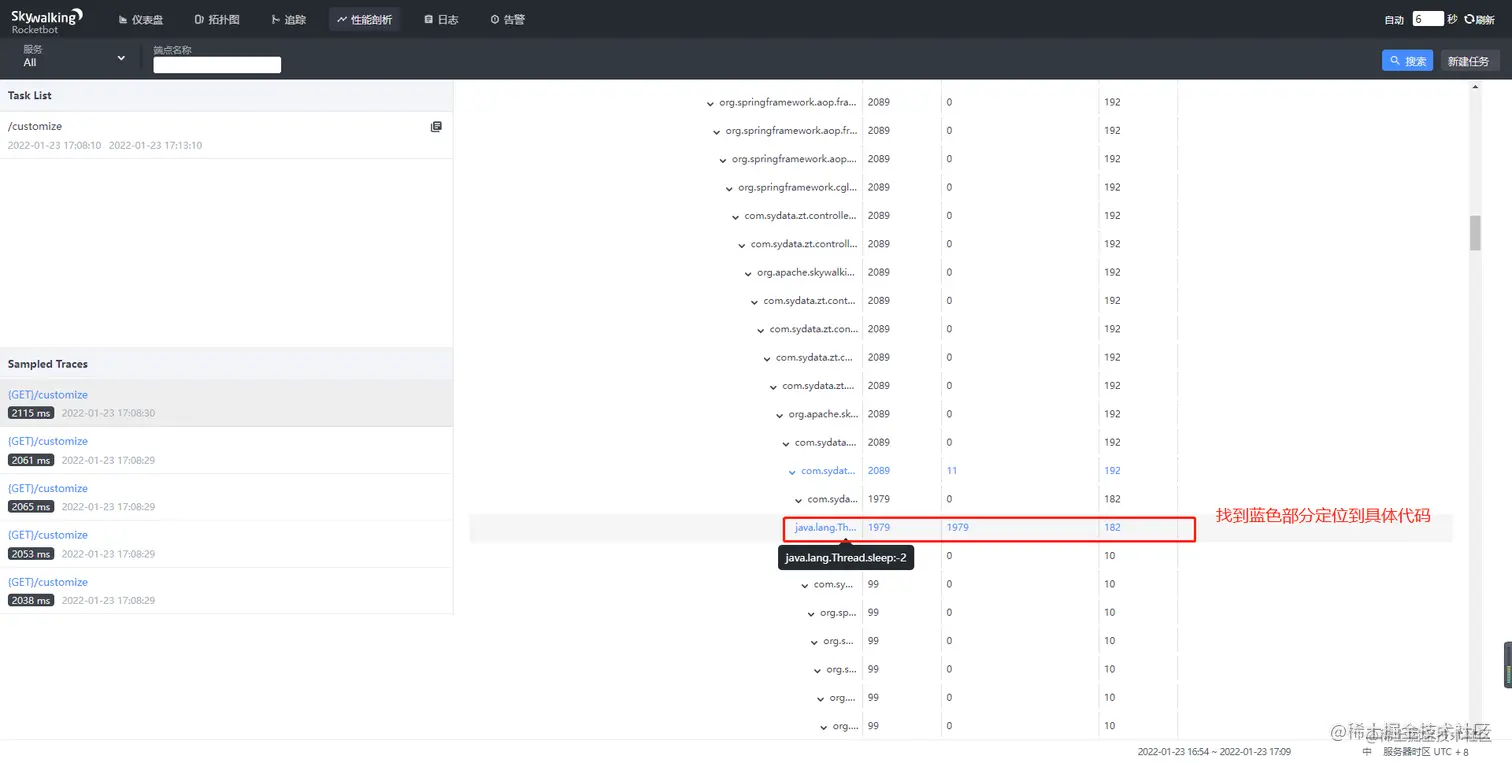Collapse the com.sydata.zt.cont... node
1512x763 pixels.
754,301
